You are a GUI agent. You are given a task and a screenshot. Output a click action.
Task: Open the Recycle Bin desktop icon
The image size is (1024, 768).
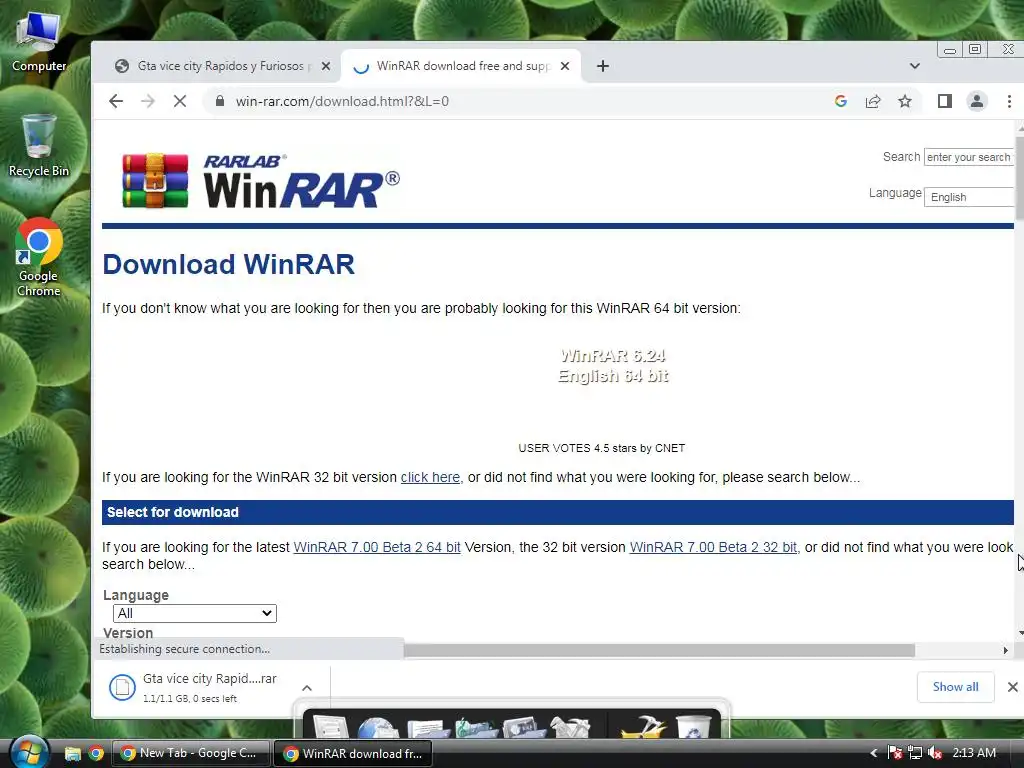[x=39, y=146]
